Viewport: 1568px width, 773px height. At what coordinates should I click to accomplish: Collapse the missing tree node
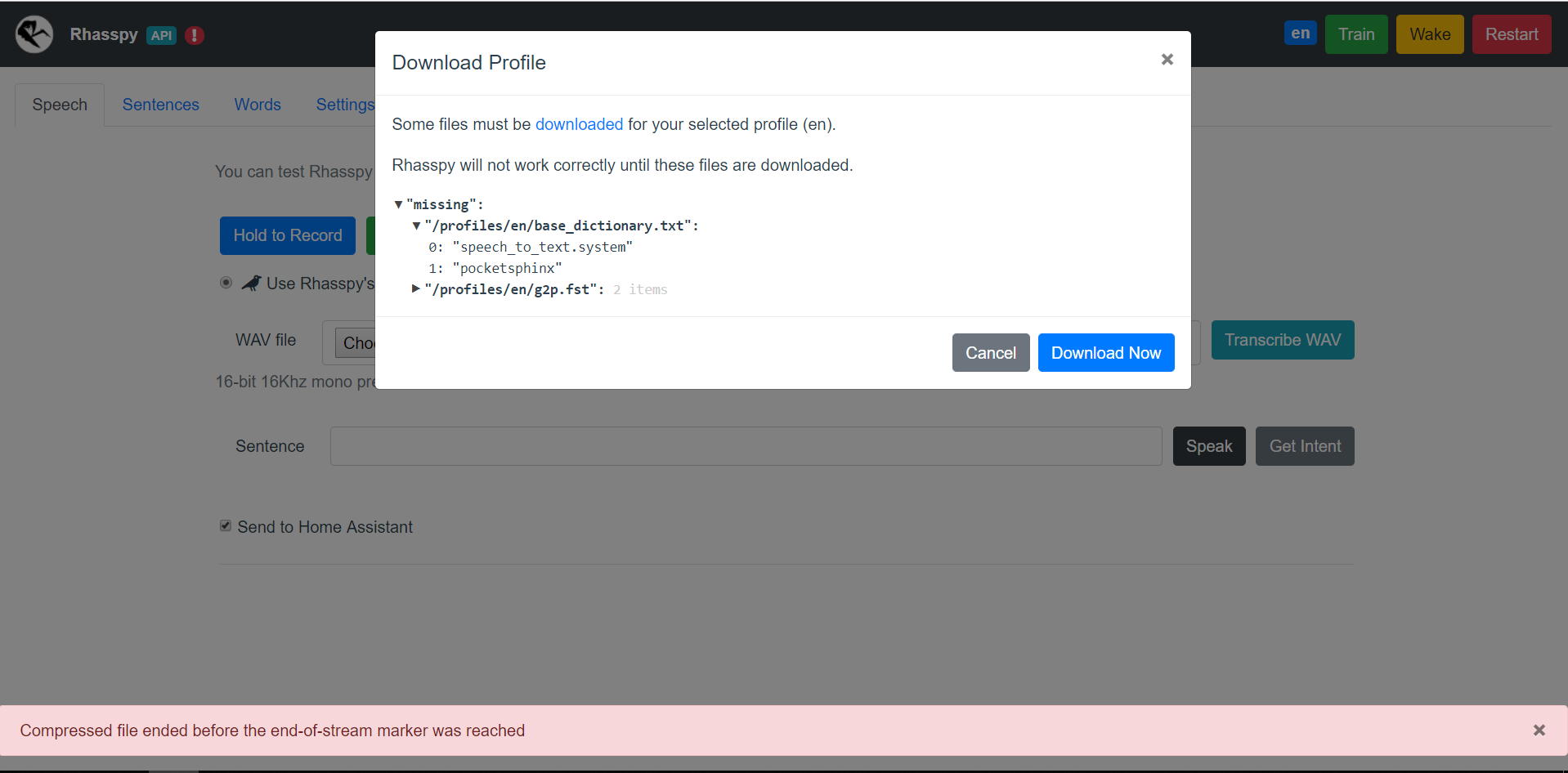[399, 203]
